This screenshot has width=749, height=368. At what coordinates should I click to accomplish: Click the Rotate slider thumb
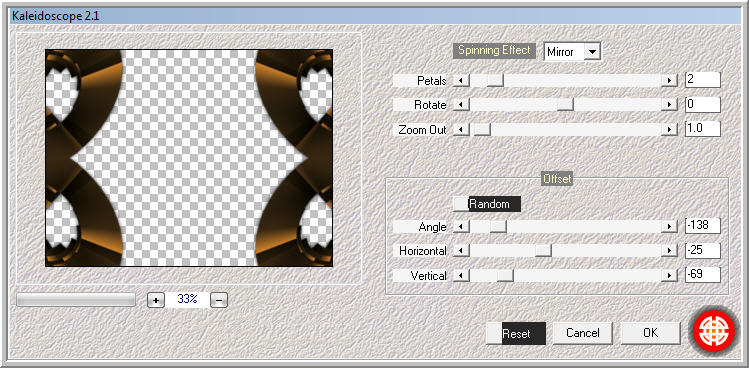pyautogui.click(x=565, y=105)
